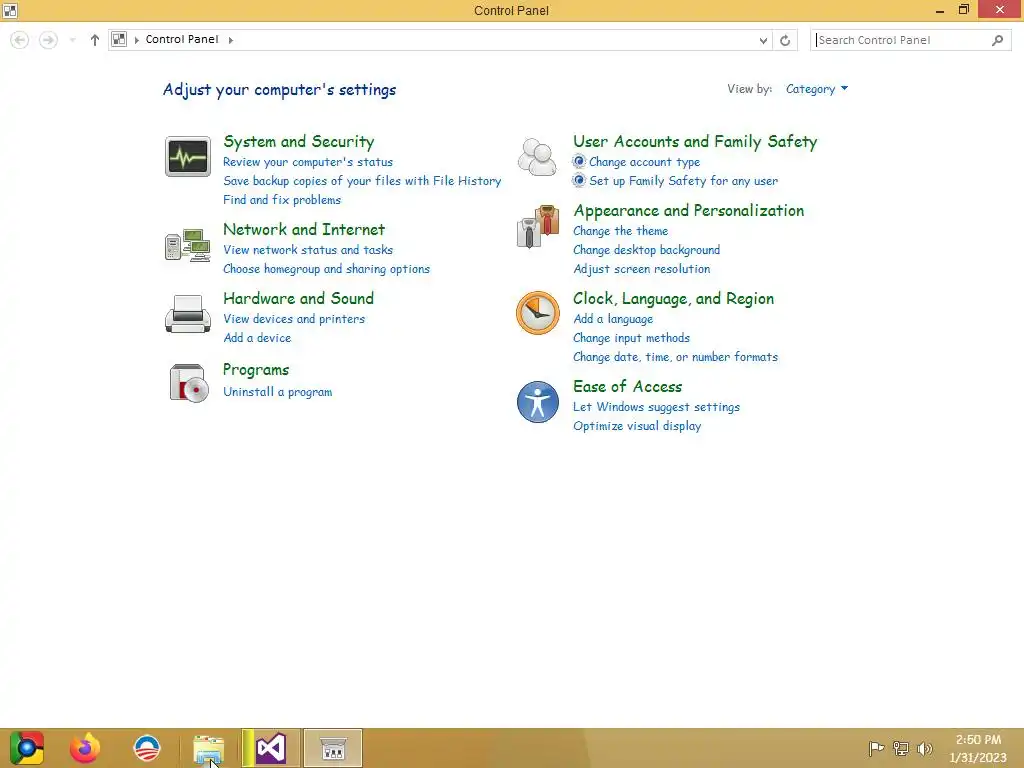Open File Explorer from the taskbar
The image size is (1024, 768).
coord(209,749)
